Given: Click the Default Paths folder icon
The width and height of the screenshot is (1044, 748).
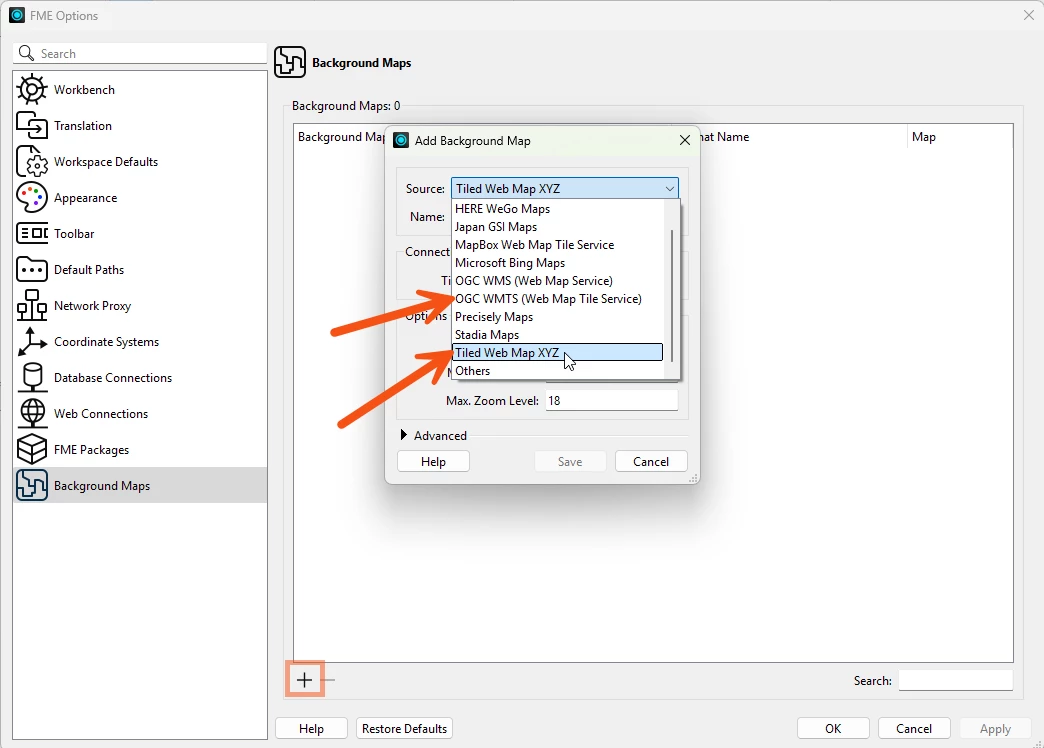Looking at the screenshot, I should (x=32, y=269).
